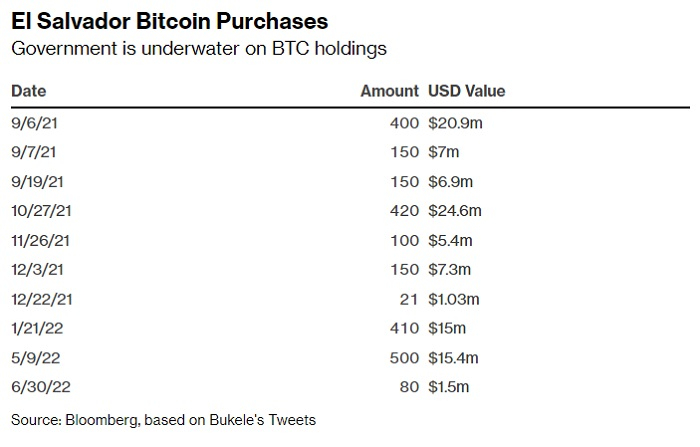Select the 12/22/21 date entry
This screenshot has width=700, height=447.
coord(40,299)
